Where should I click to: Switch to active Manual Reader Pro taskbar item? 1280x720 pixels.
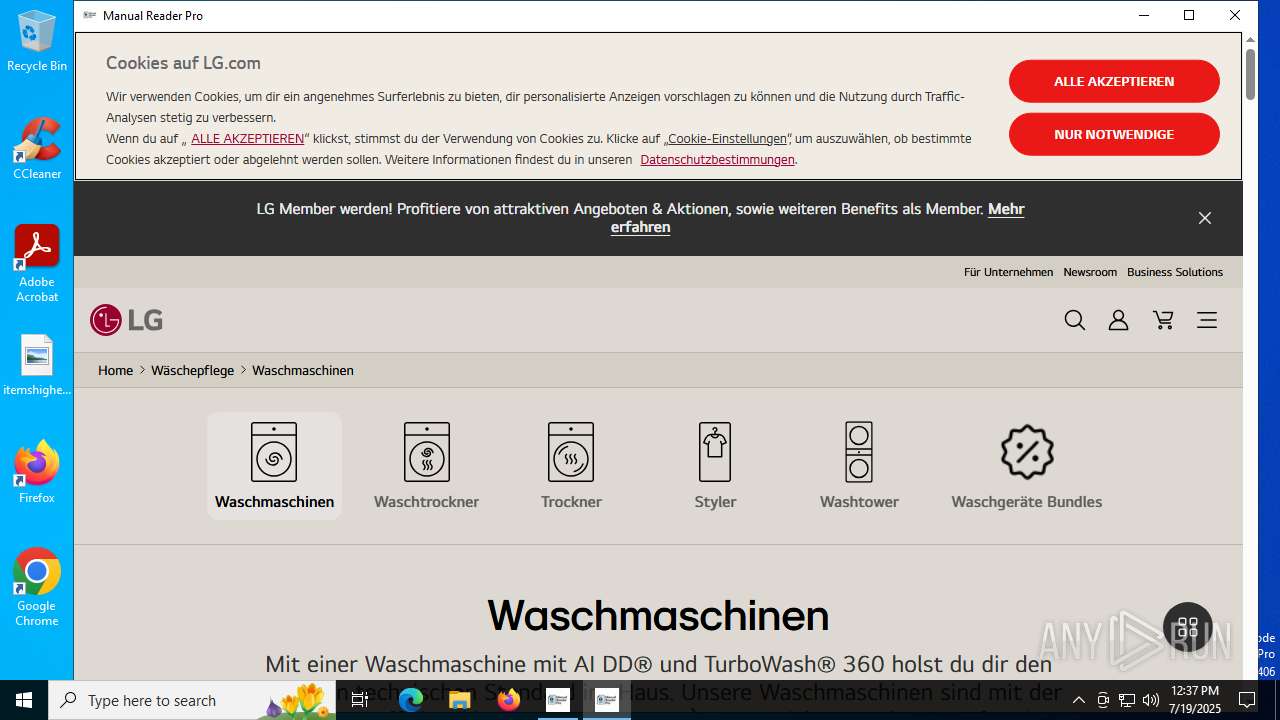tap(606, 700)
